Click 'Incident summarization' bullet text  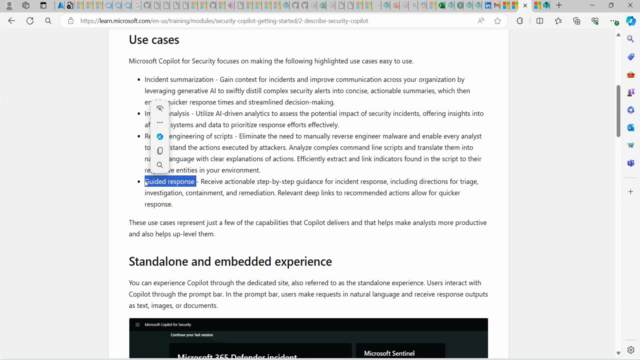pos(179,79)
